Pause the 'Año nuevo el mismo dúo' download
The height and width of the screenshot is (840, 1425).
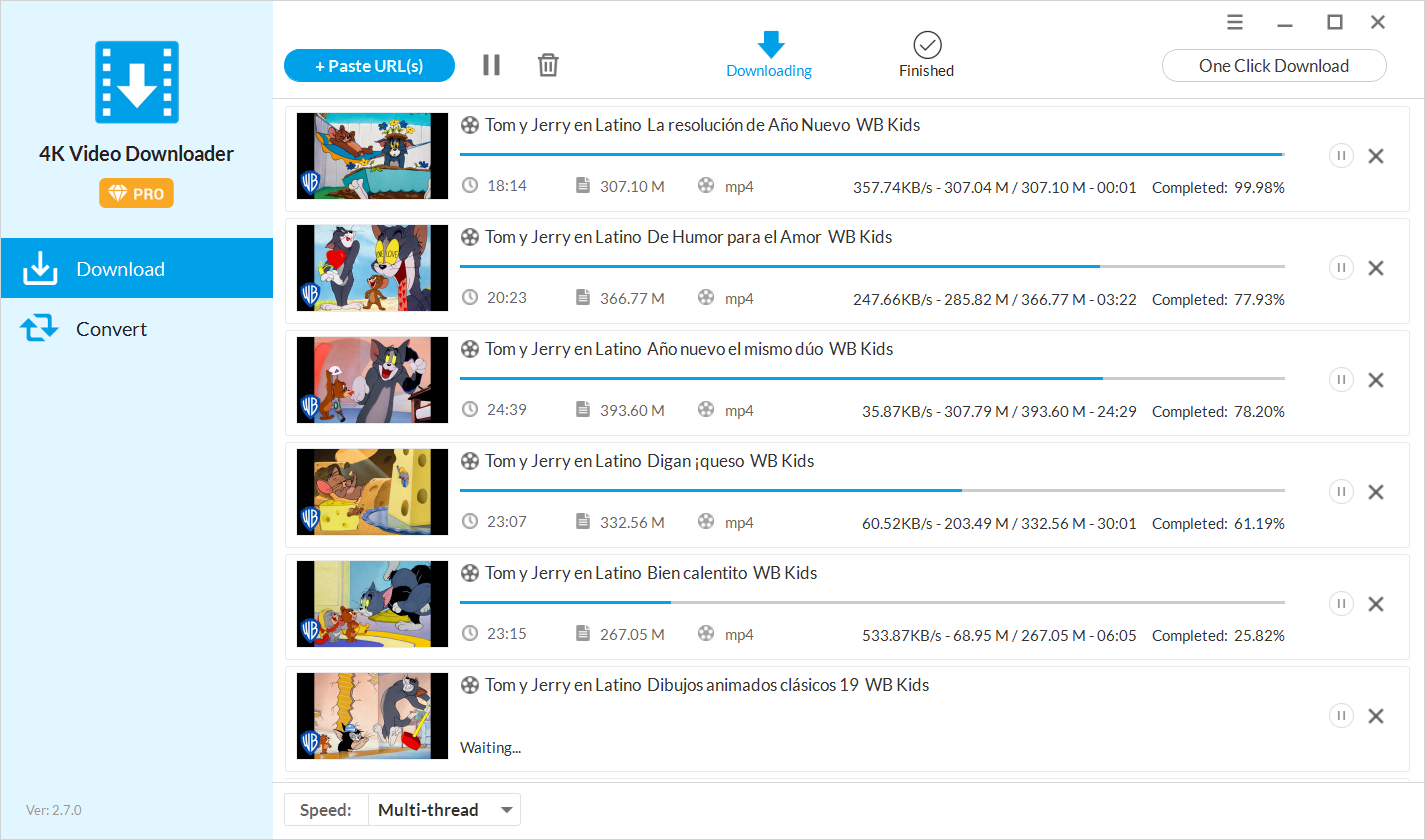(1341, 380)
